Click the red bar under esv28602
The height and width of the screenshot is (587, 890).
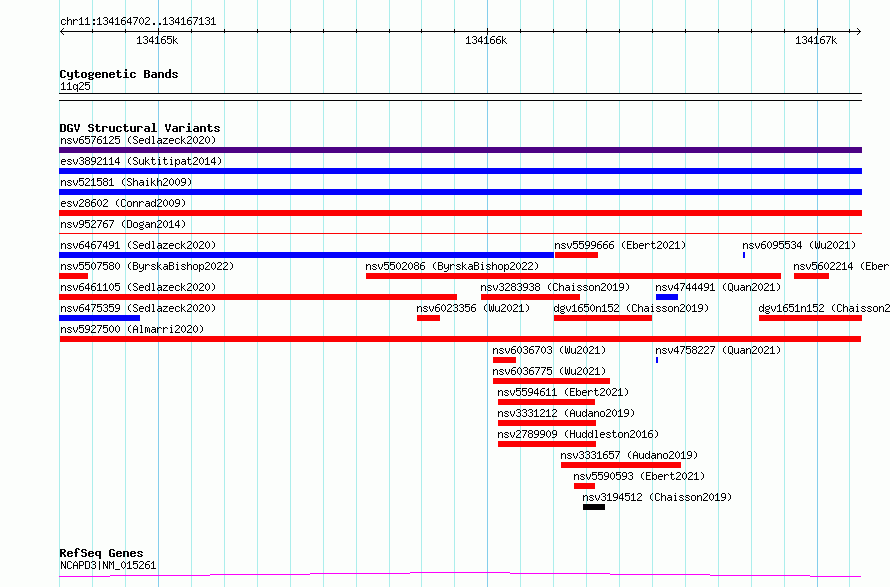pos(460,213)
